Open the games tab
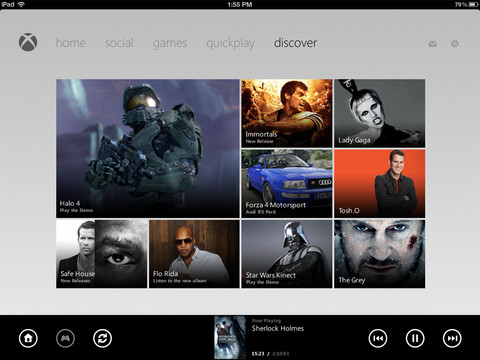Viewport: 480px width, 360px height. (x=170, y=43)
